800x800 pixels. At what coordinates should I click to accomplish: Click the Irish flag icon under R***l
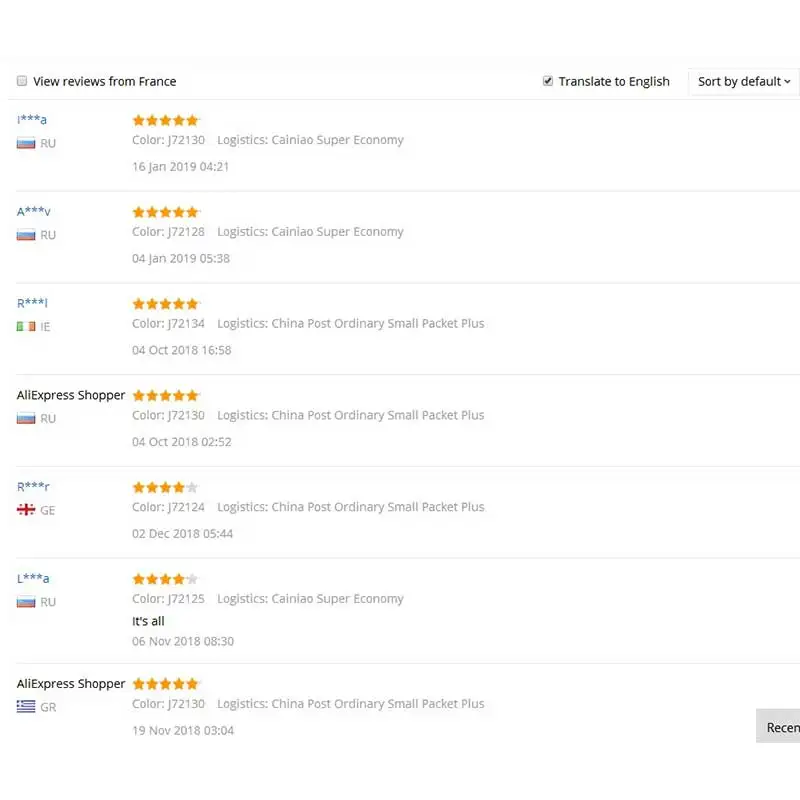point(26,327)
